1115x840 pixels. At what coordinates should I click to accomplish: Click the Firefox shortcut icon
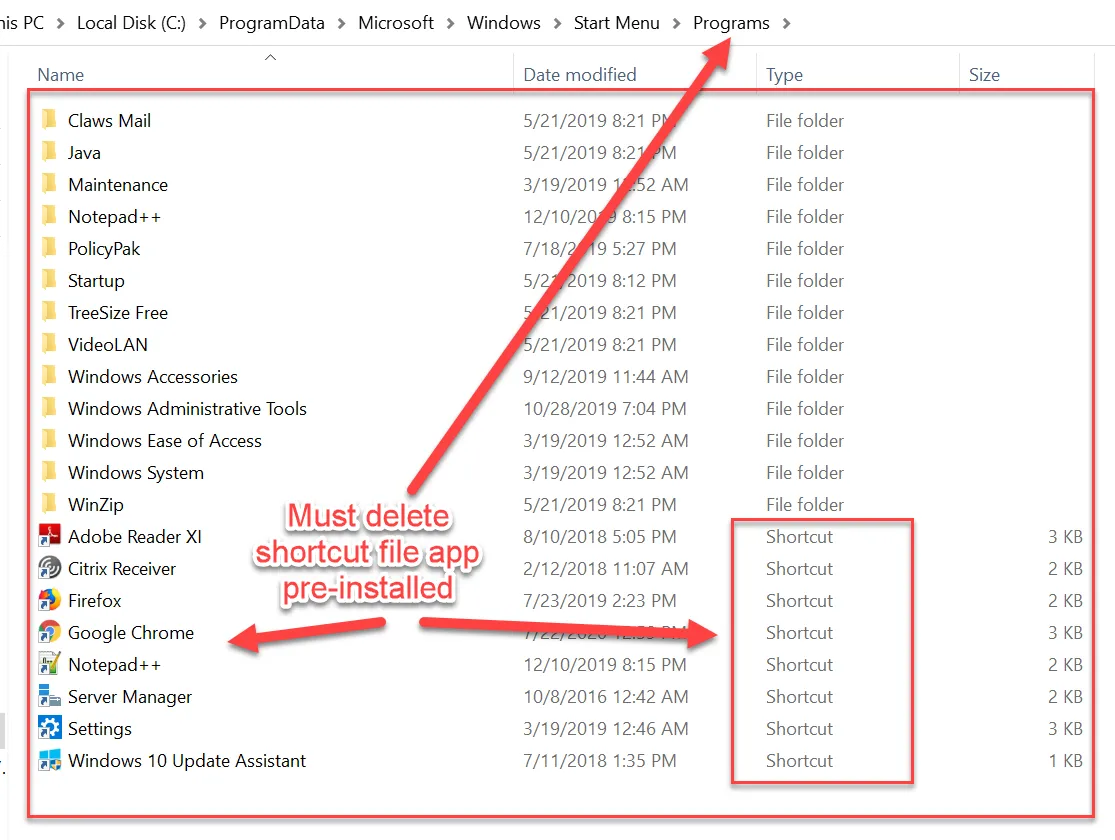point(49,601)
